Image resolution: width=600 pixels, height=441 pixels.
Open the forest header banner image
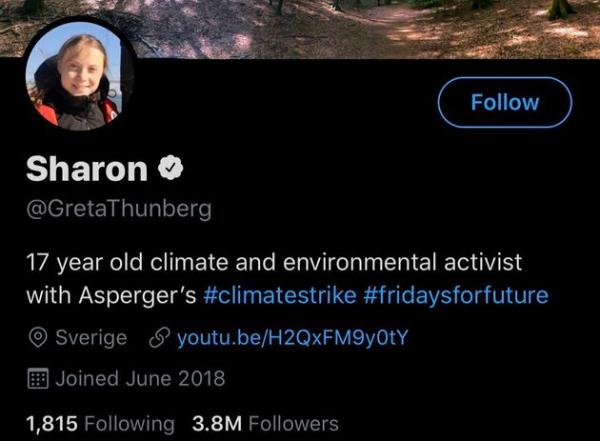(x=350, y=25)
